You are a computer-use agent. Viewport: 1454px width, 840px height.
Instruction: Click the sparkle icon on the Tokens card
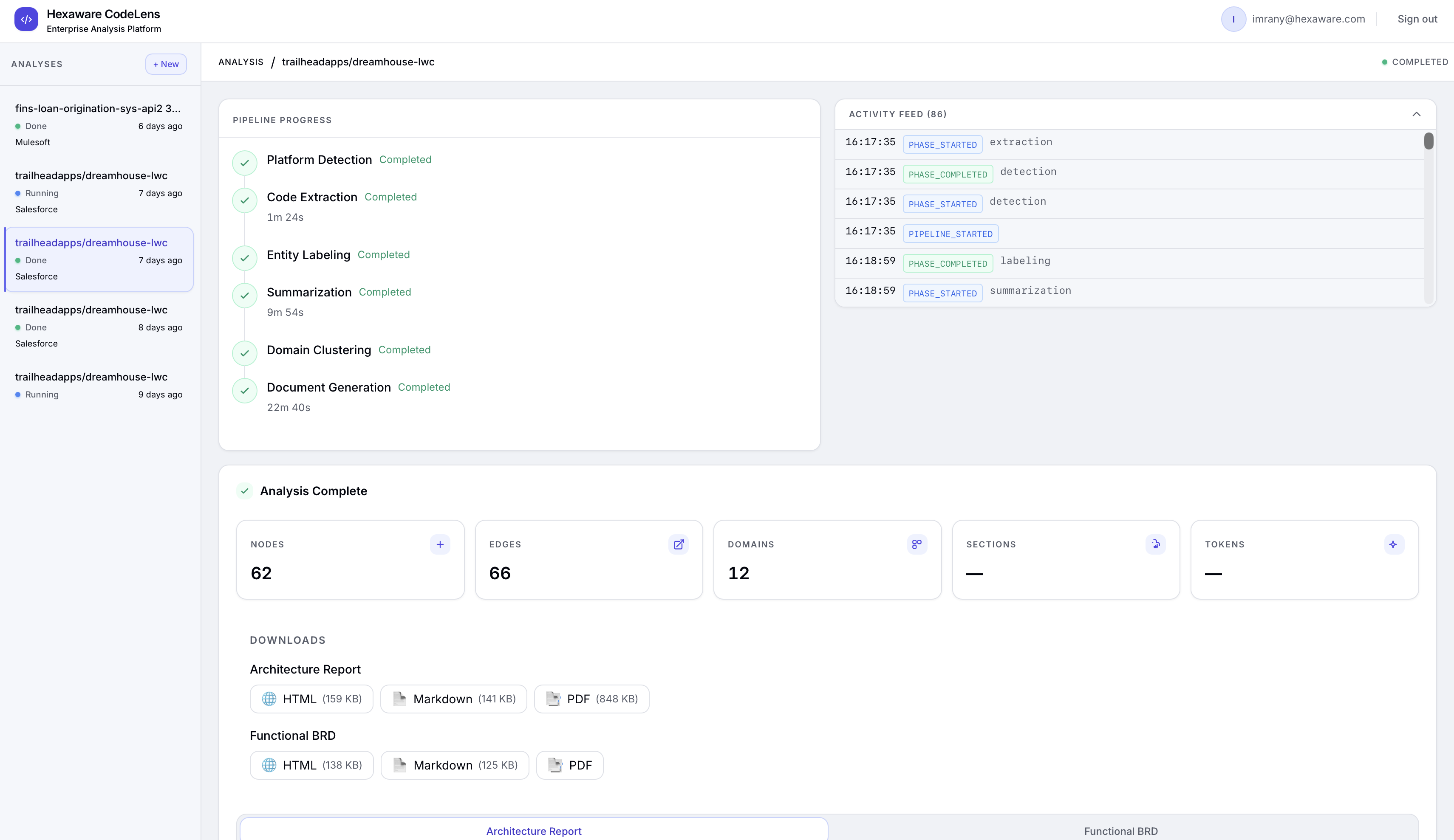point(1393,544)
